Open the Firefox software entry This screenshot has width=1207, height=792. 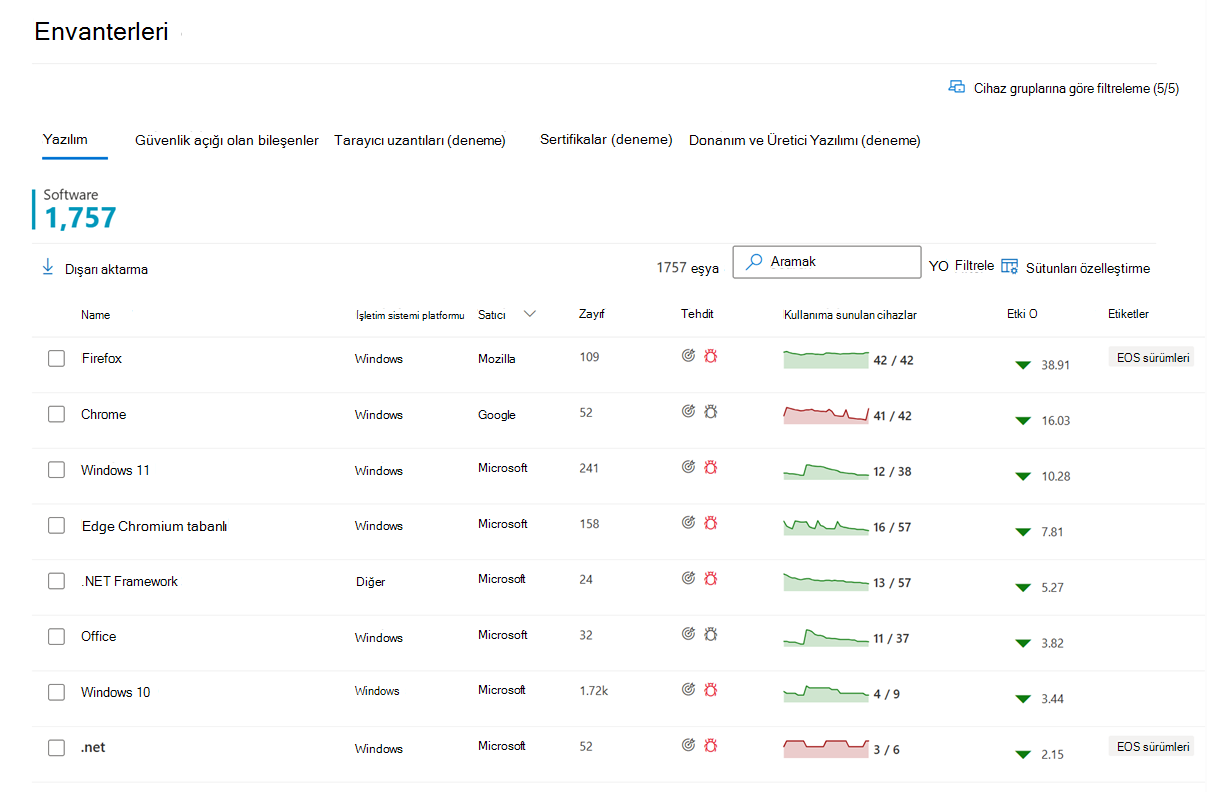pos(102,358)
